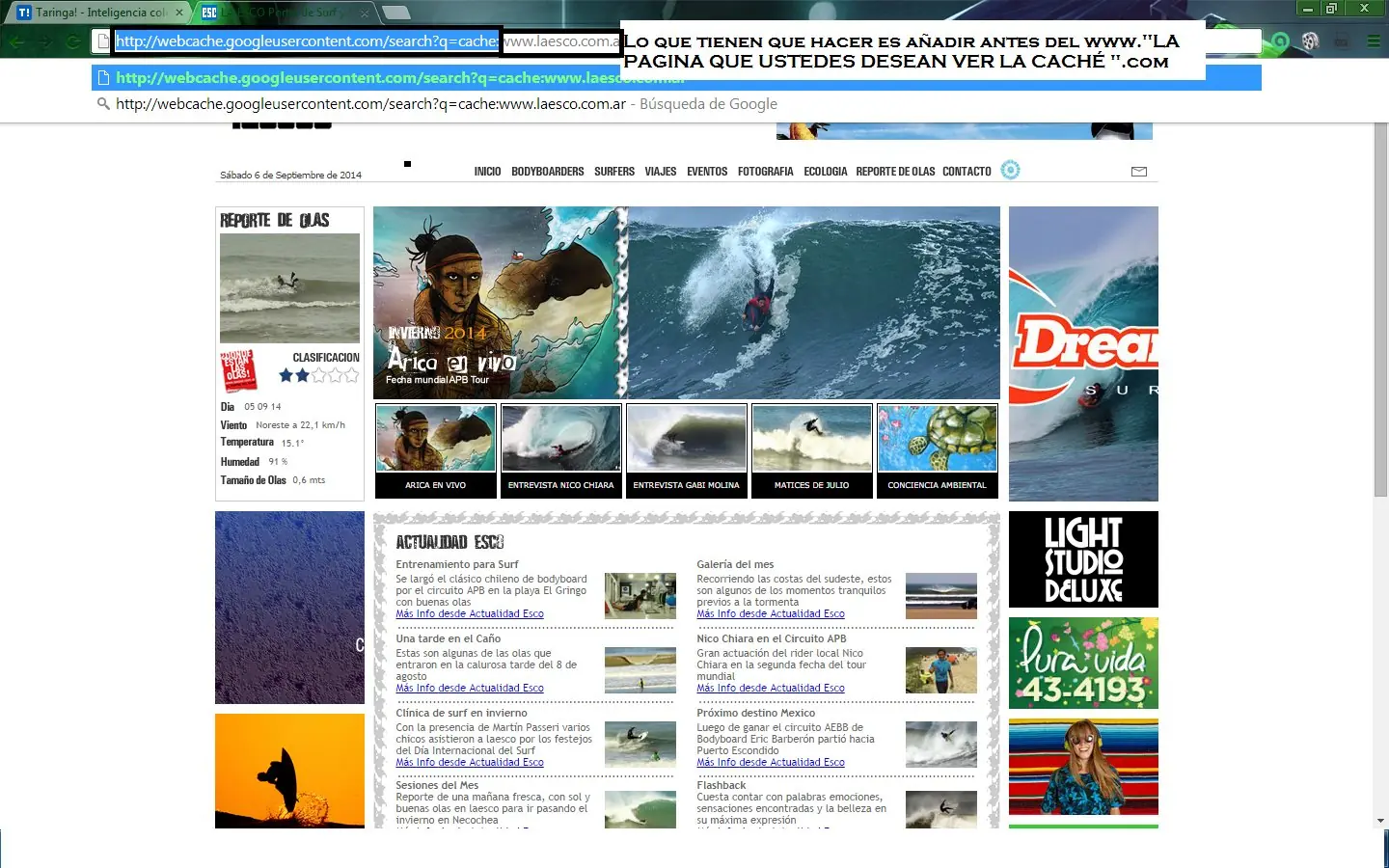
Task: Click the wave classification star rating
Action: click(318, 375)
